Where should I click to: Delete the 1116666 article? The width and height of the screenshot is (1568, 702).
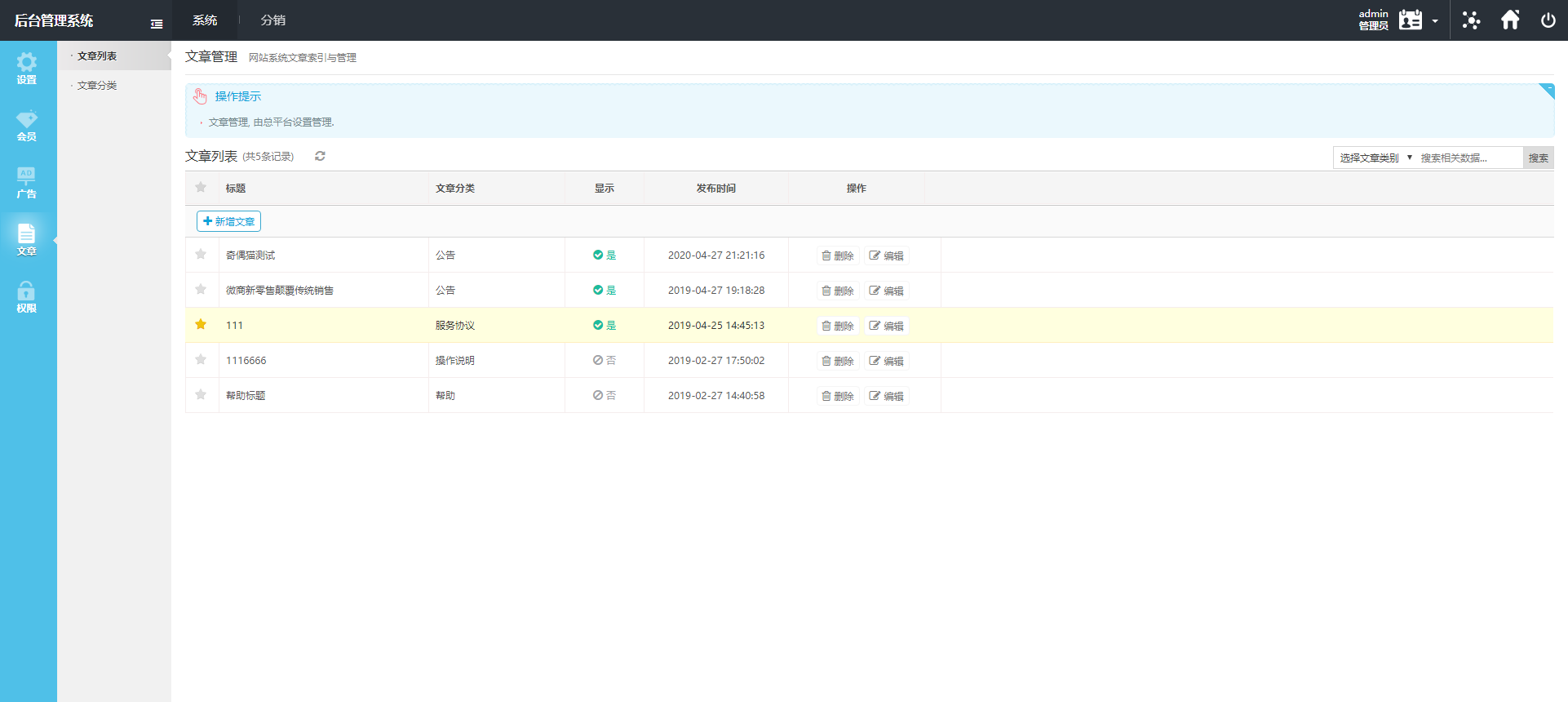point(838,361)
